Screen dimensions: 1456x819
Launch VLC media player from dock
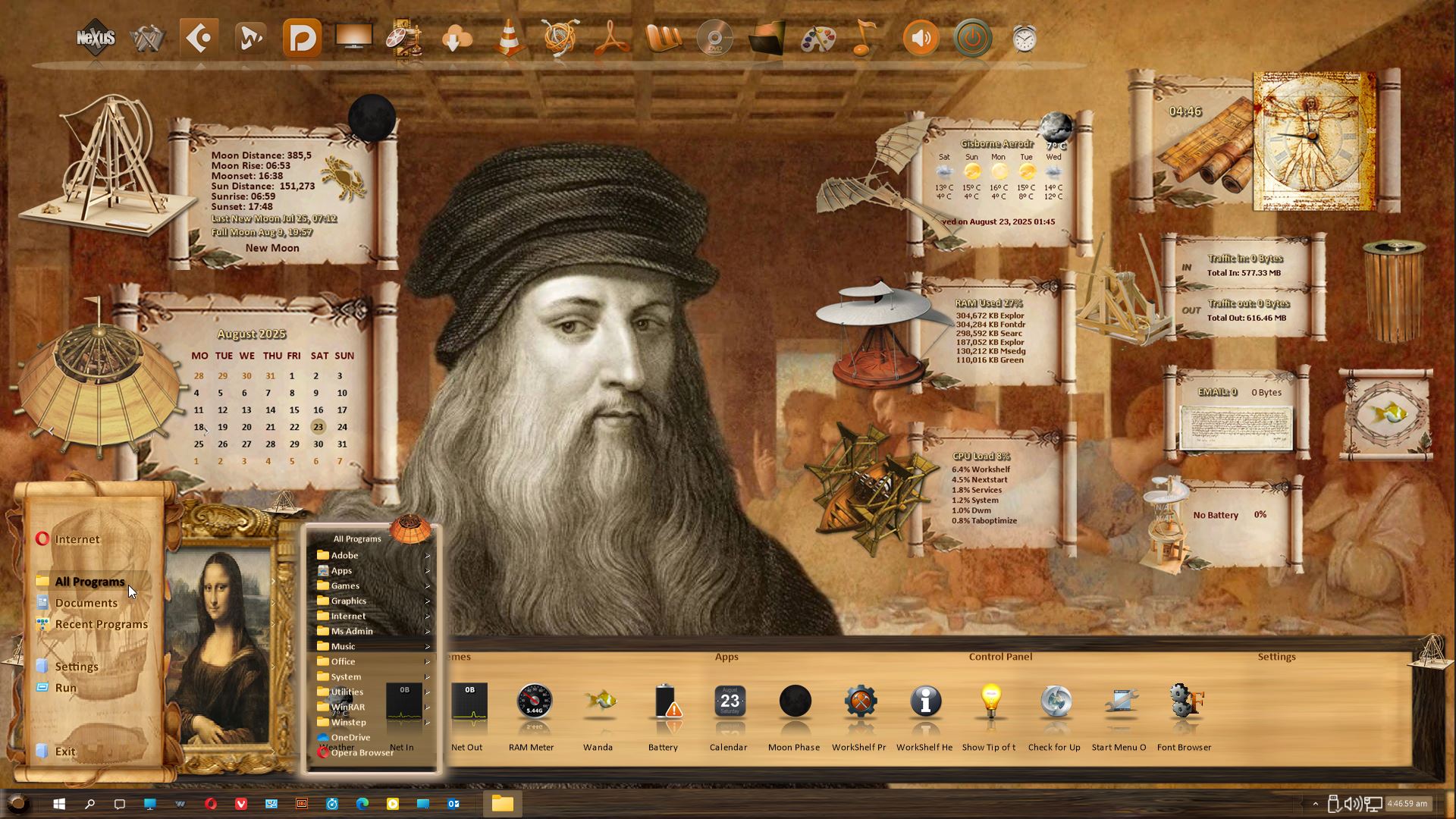click(509, 38)
